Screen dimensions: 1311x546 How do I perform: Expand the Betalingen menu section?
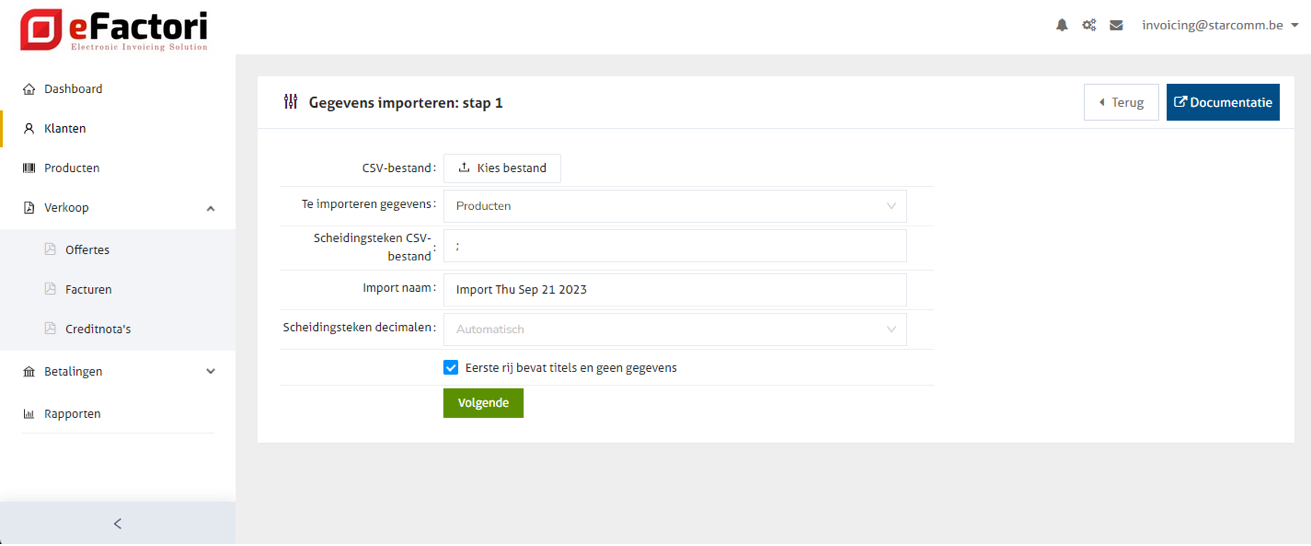coord(210,371)
